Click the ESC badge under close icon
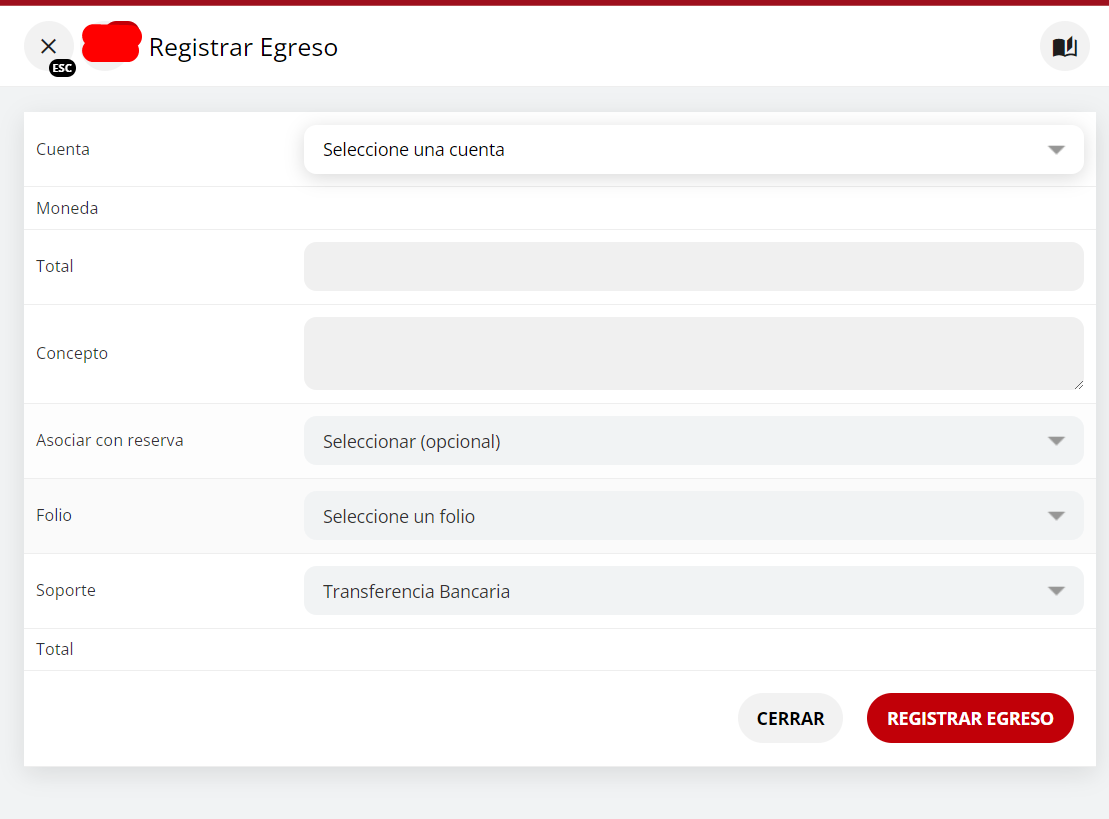 coord(62,68)
